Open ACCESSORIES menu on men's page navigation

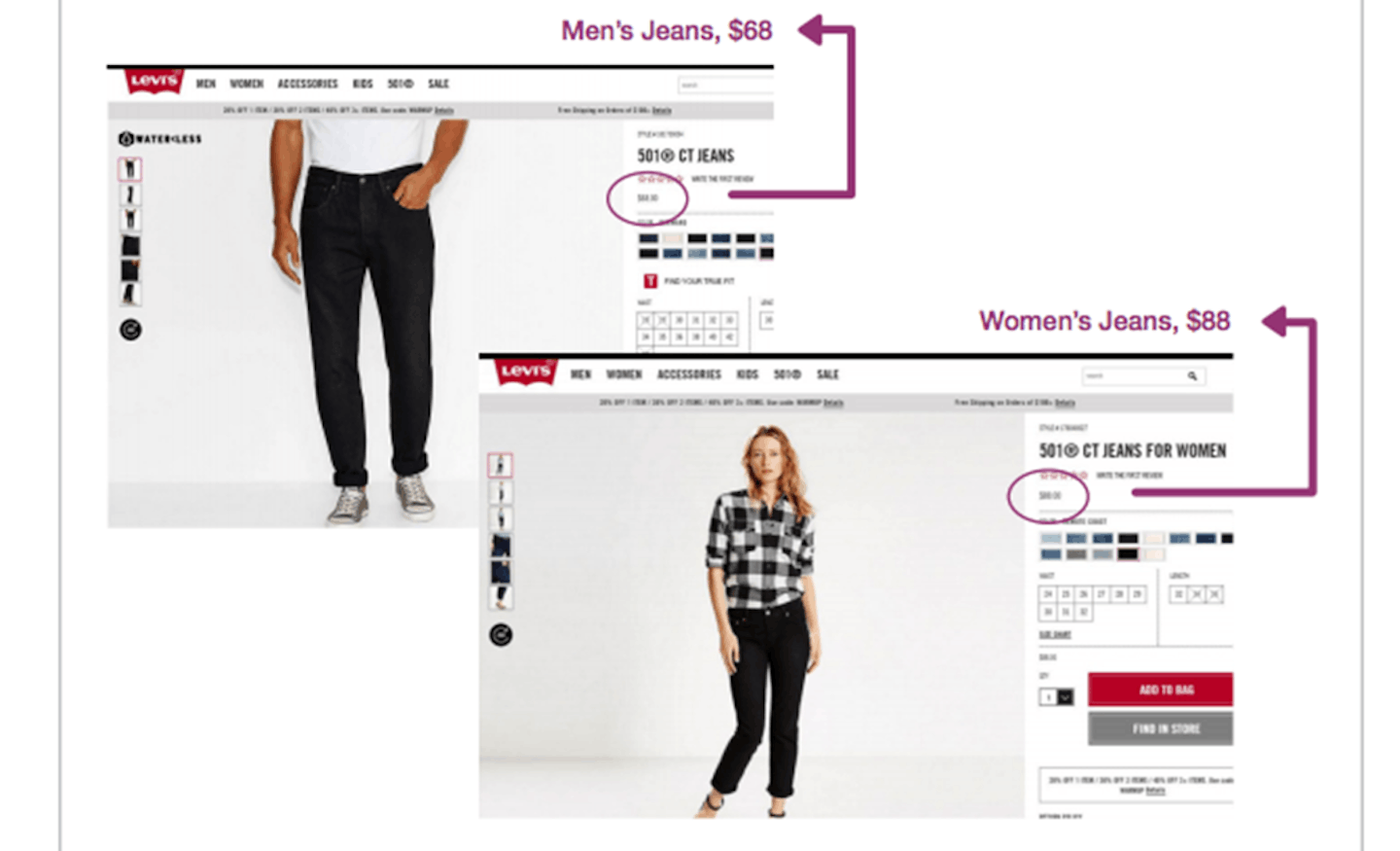click(307, 84)
